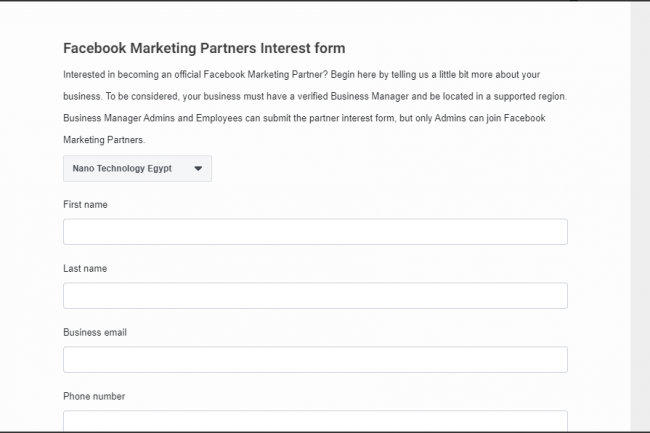This screenshot has height=433, width=650.
Task: Click the Phone number label
Action: coord(94,396)
